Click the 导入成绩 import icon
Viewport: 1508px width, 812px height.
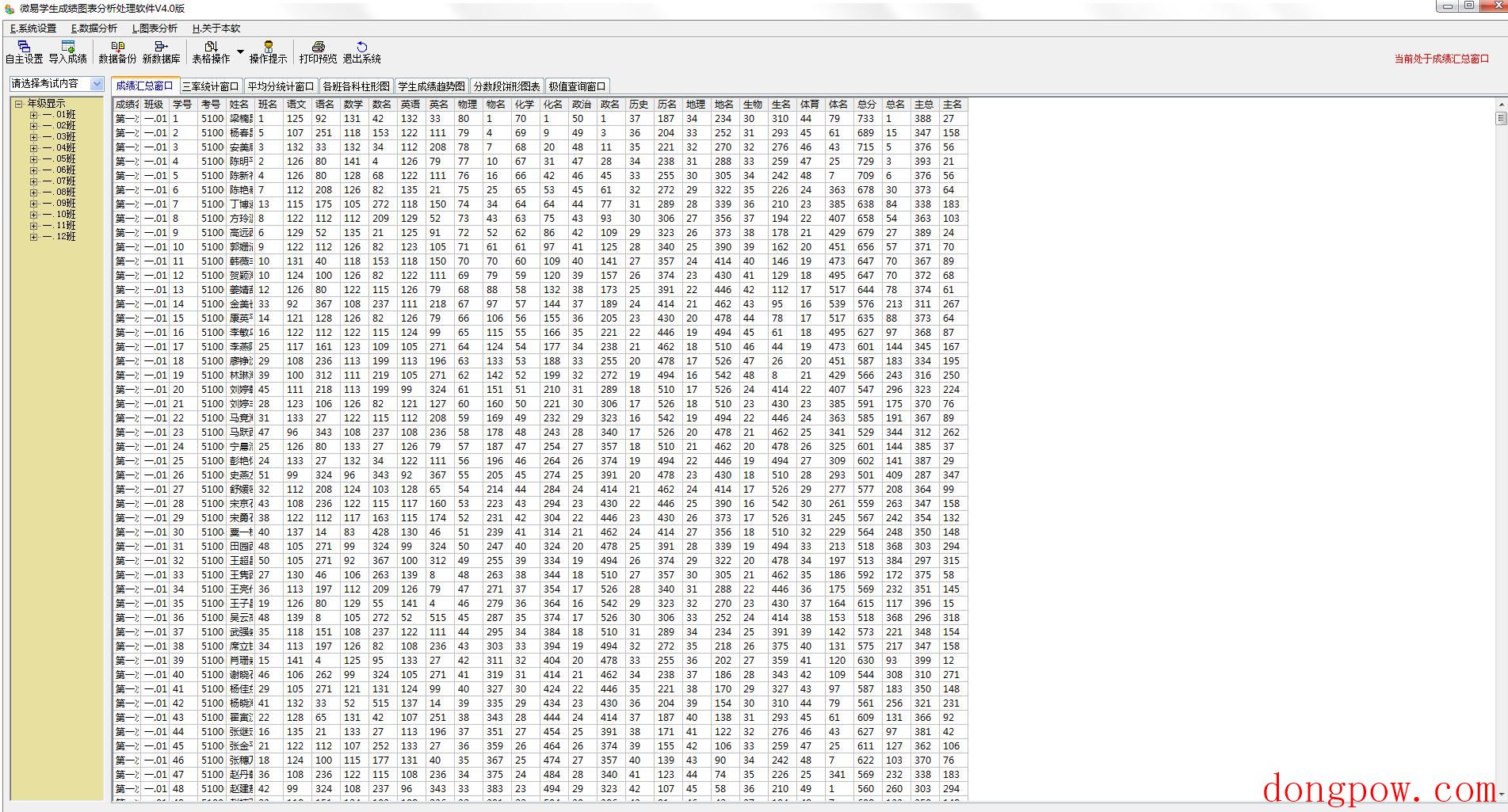click(68, 47)
